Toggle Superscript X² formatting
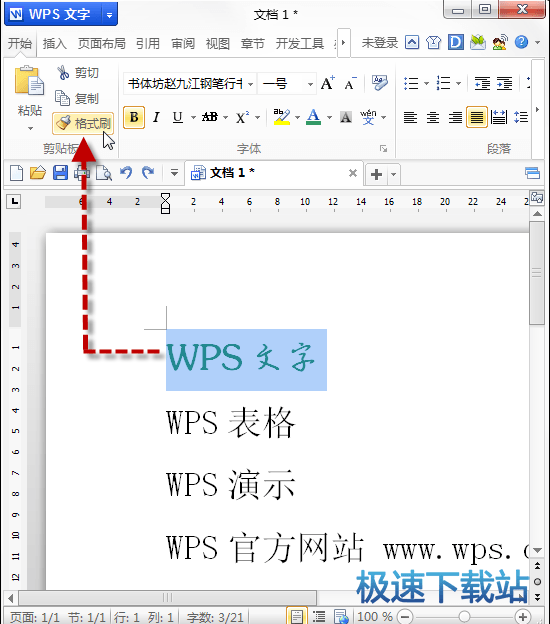 click(242, 117)
